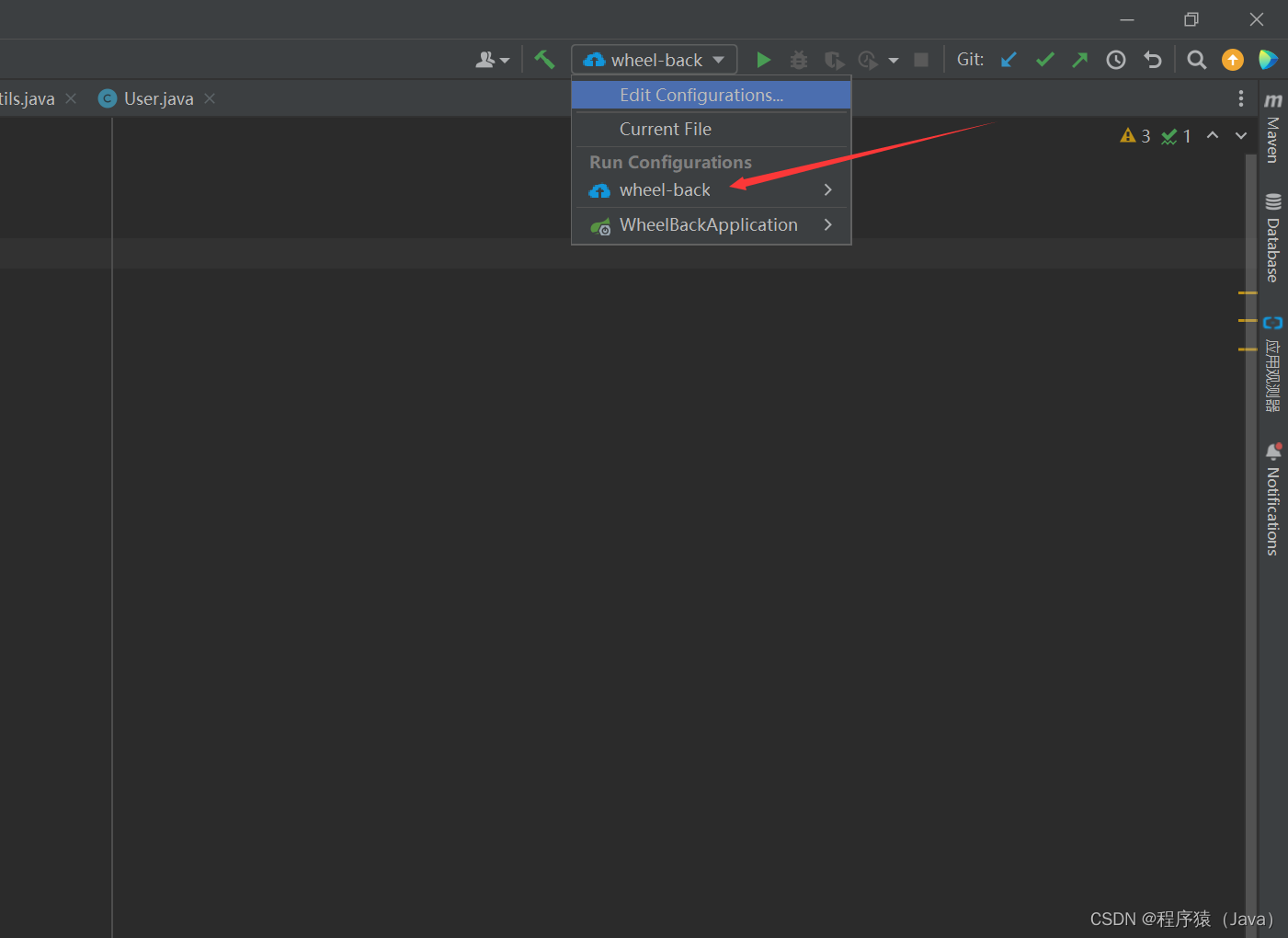Open the Database tool window
This screenshot has height=938, width=1288.
[1273, 238]
